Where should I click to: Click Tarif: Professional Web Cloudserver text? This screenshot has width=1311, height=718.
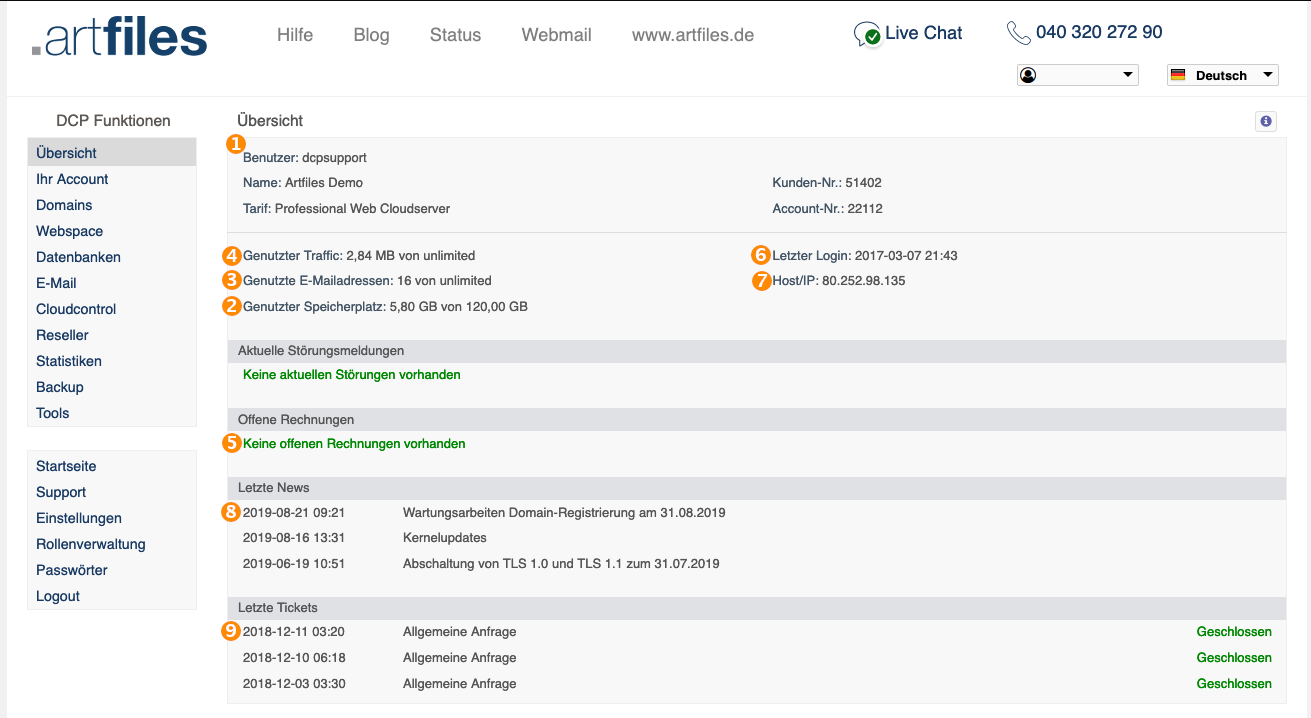coord(347,209)
